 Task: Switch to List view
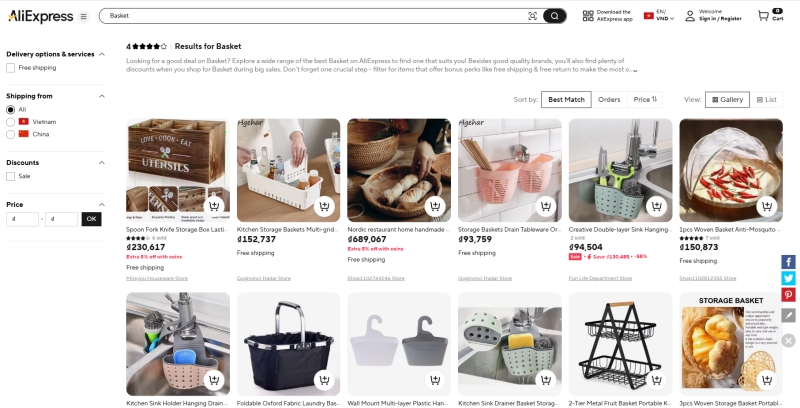pyautogui.click(x=766, y=100)
